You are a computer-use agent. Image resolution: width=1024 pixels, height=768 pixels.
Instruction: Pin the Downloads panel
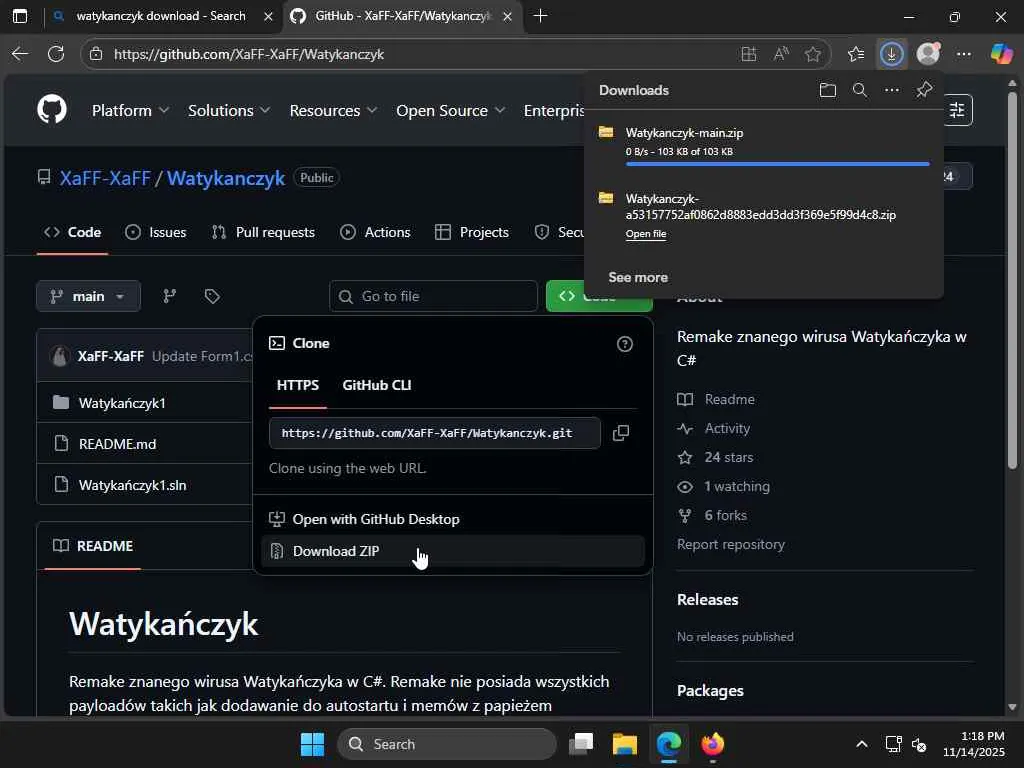pos(924,90)
